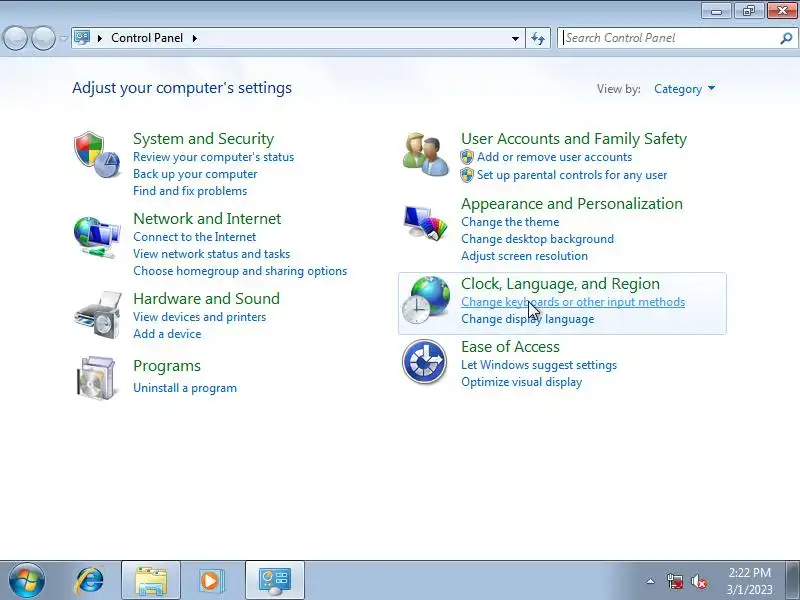Screen dimensions: 800x600
Task: Click the search magnifier icon
Action: pyautogui.click(x=786, y=38)
